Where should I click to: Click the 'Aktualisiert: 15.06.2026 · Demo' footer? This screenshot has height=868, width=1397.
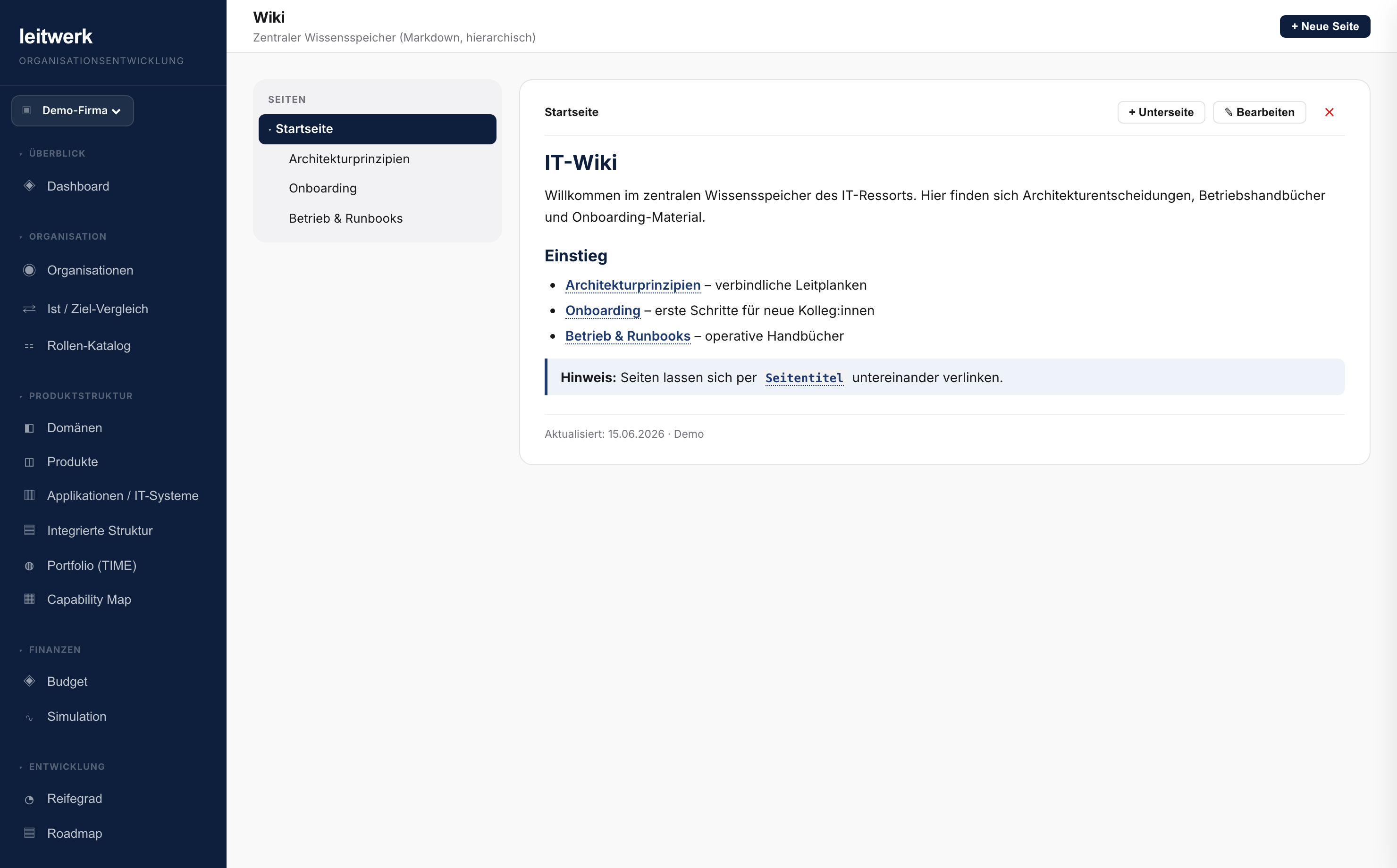624,434
